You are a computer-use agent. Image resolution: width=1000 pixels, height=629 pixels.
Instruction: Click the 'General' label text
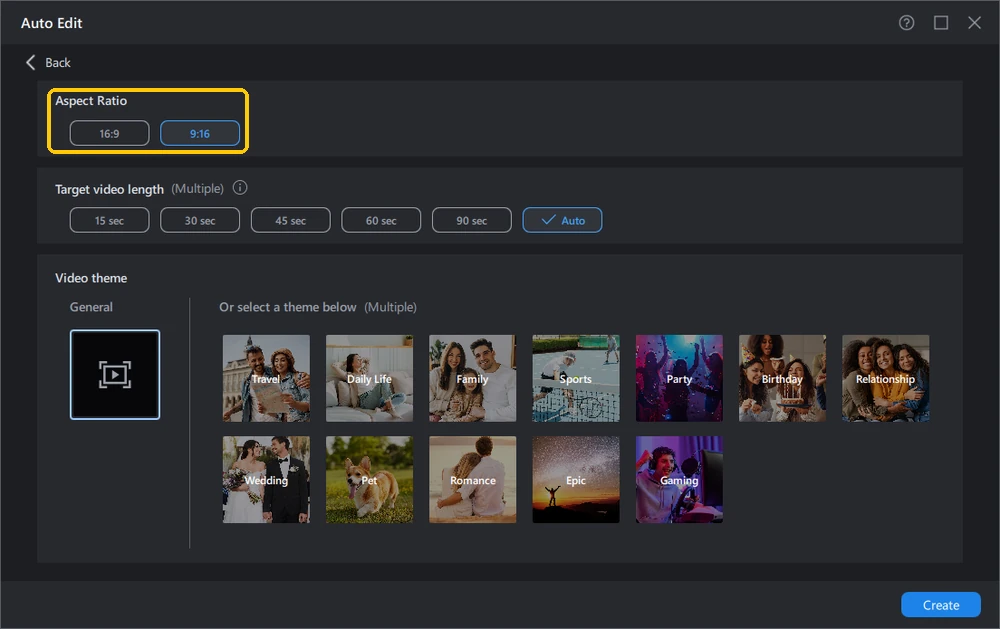point(91,307)
